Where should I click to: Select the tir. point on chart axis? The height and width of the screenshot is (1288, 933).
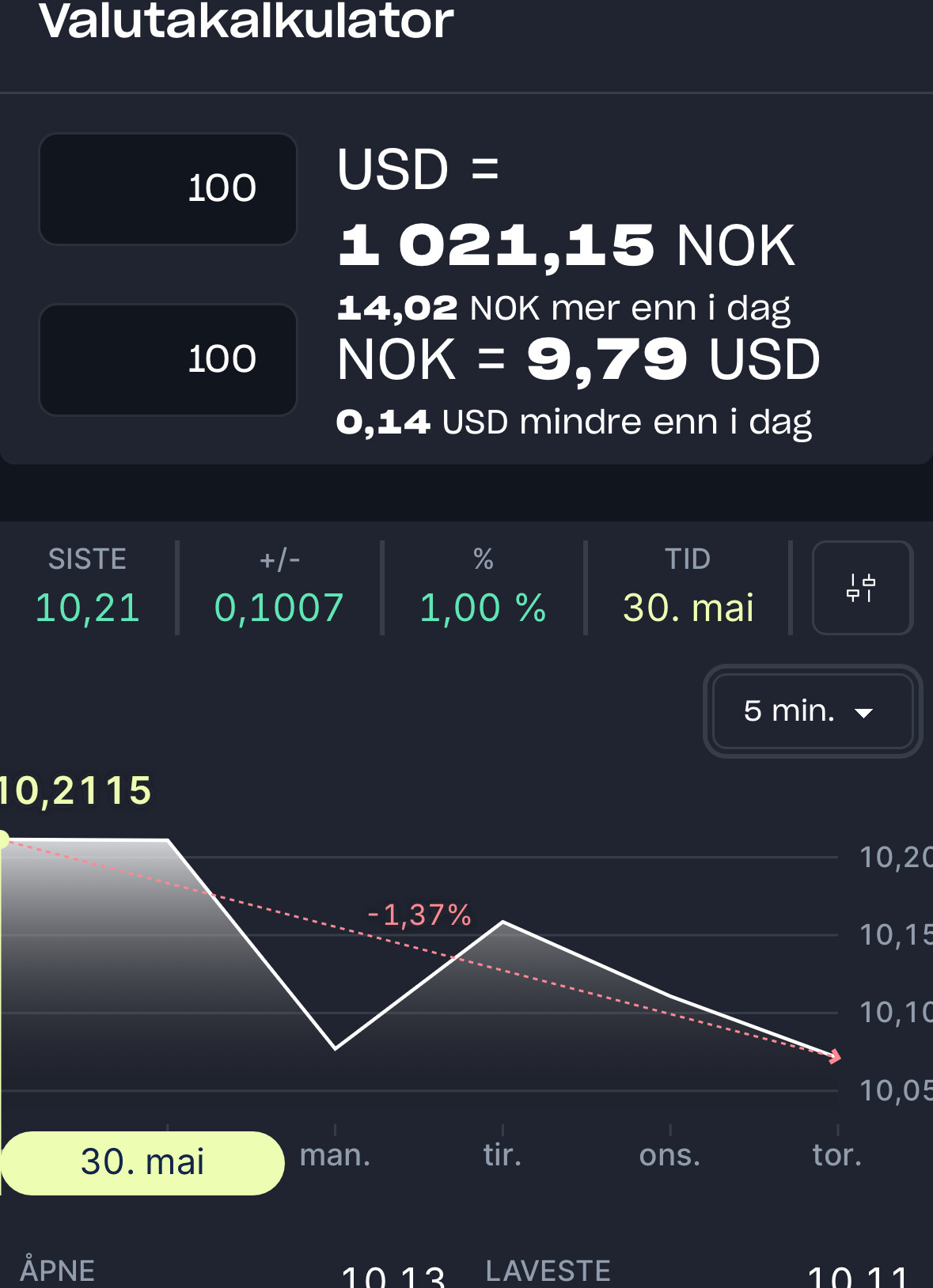503,1155
